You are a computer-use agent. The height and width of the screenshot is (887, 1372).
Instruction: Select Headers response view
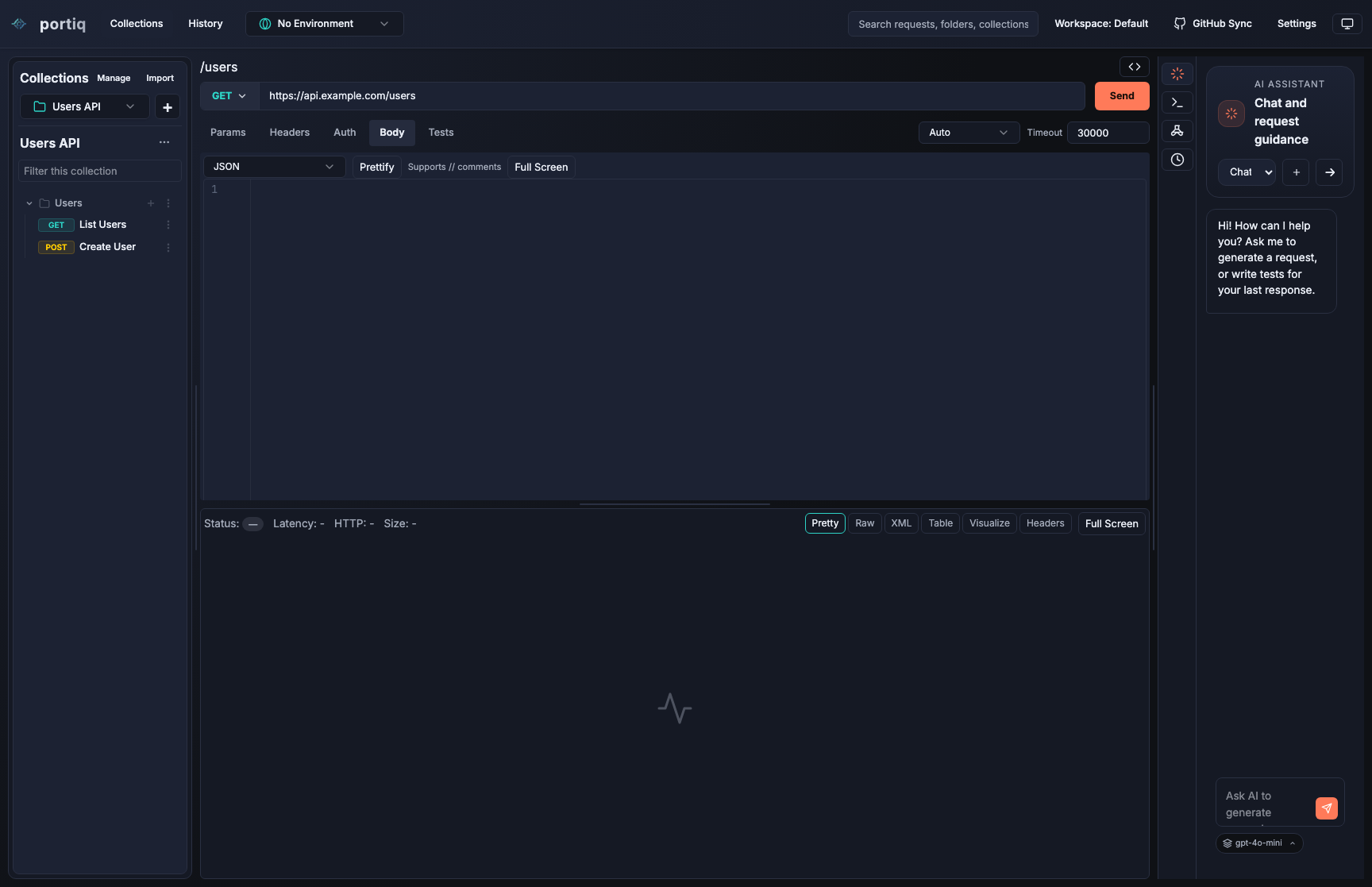pyautogui.click(x=1046, y=523)
